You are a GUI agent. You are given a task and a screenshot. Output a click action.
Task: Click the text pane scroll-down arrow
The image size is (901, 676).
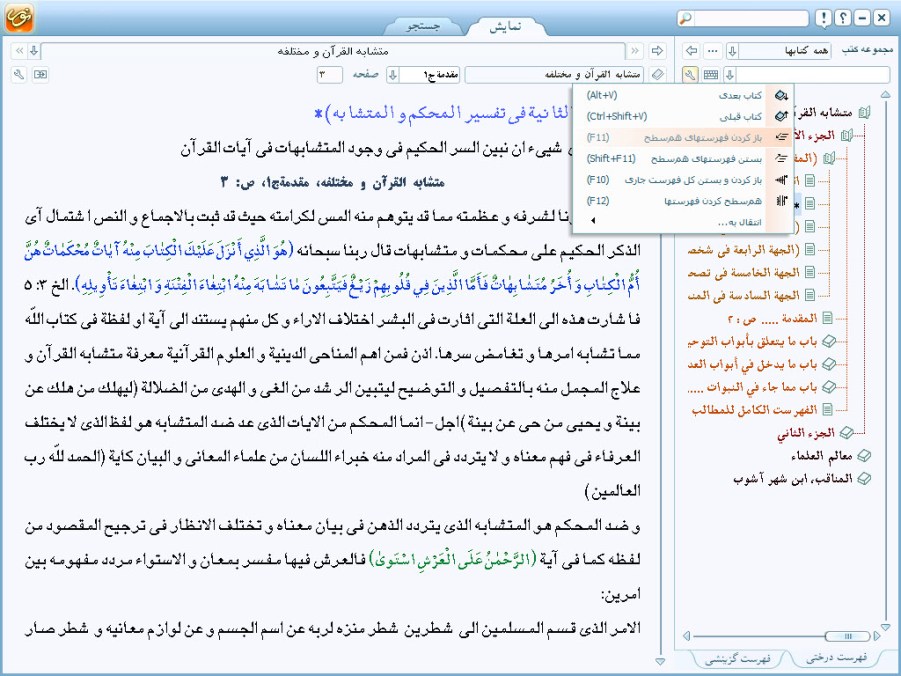[660, 662]
